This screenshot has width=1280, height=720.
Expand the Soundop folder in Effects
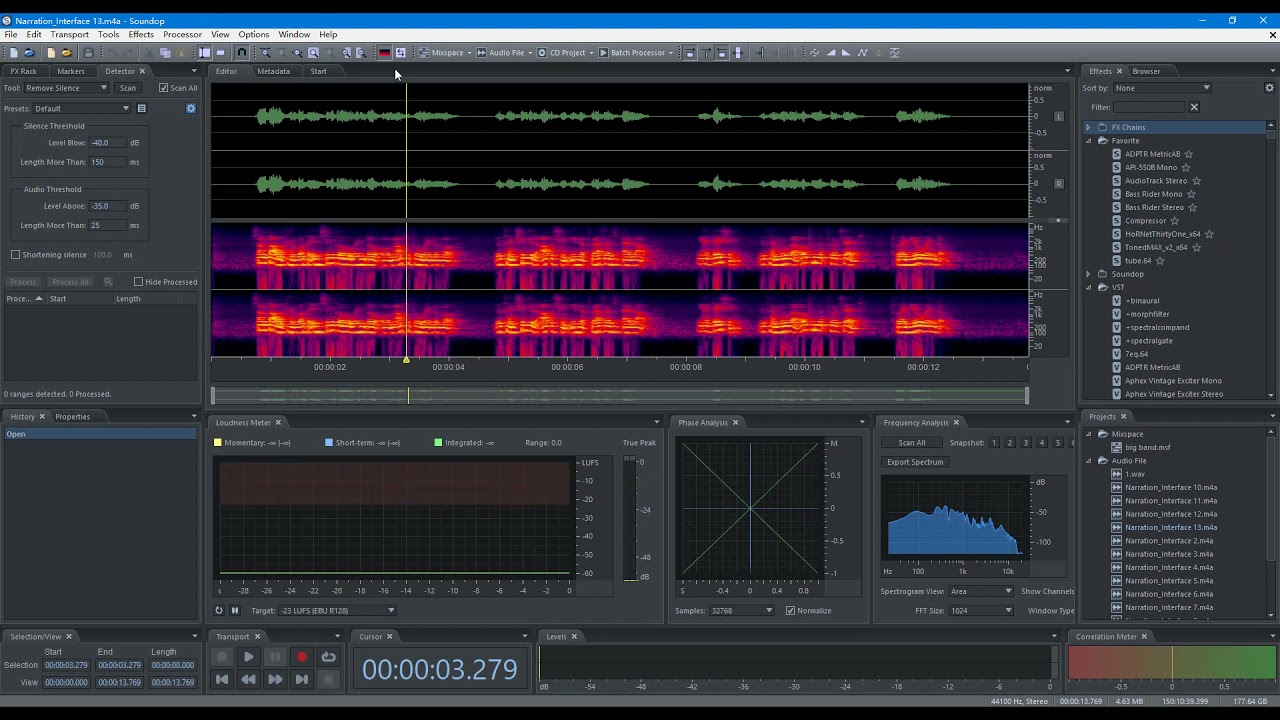(x=1089, y=274)
